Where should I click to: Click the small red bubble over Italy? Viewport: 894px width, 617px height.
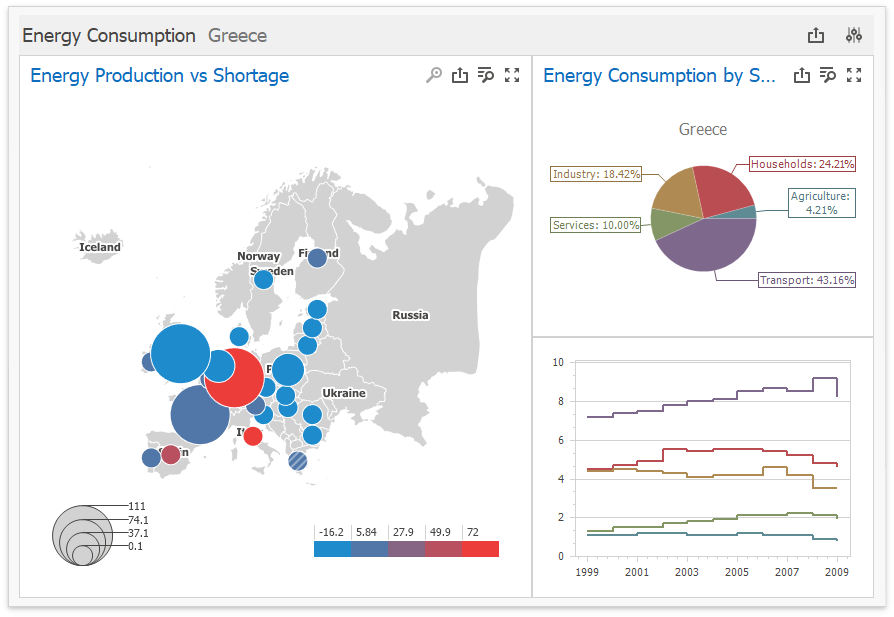point(253,436)
